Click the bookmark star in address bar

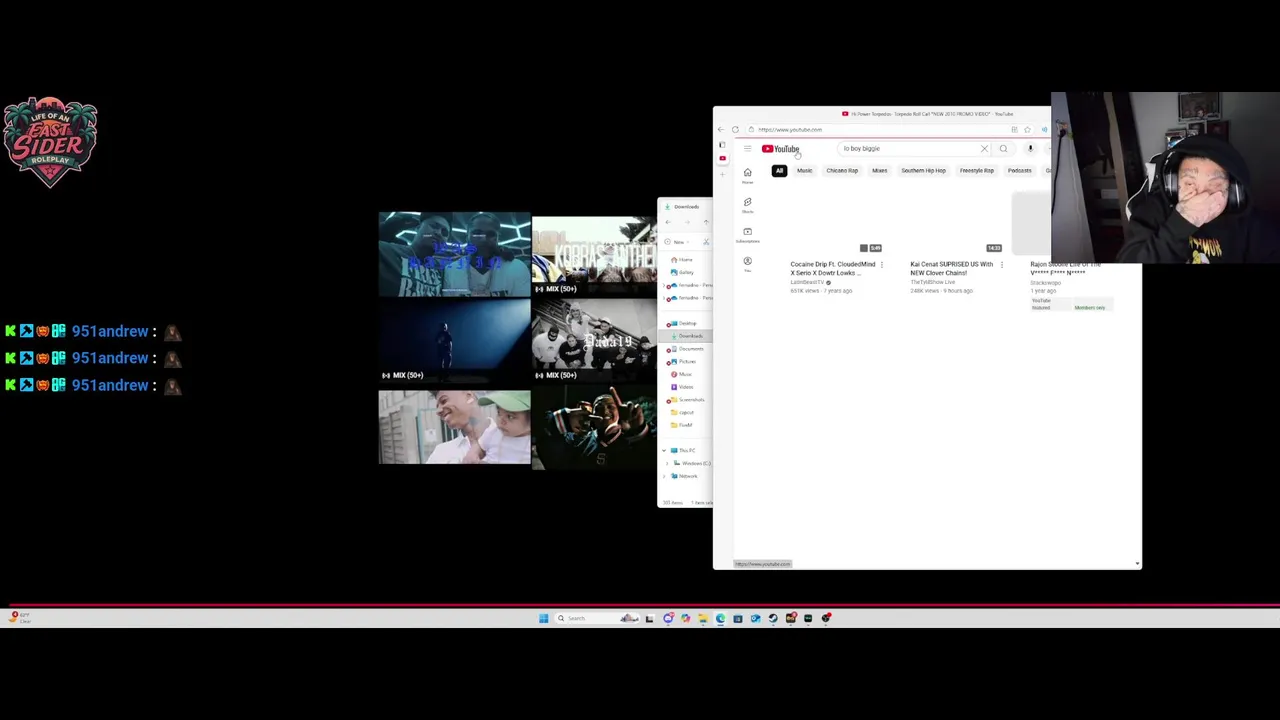[1027, 129]
